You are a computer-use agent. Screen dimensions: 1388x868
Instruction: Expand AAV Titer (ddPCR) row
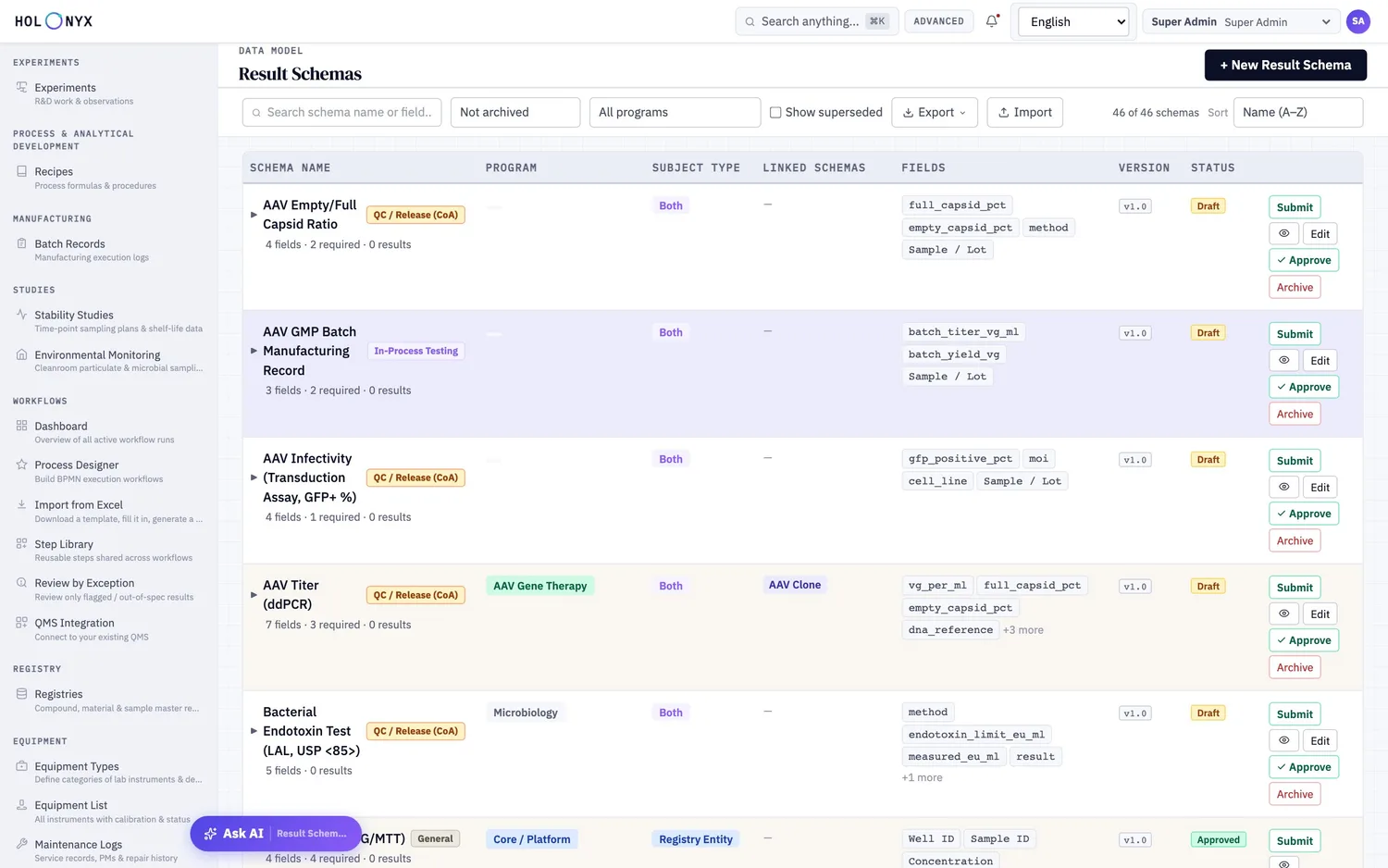coord(254,595)
